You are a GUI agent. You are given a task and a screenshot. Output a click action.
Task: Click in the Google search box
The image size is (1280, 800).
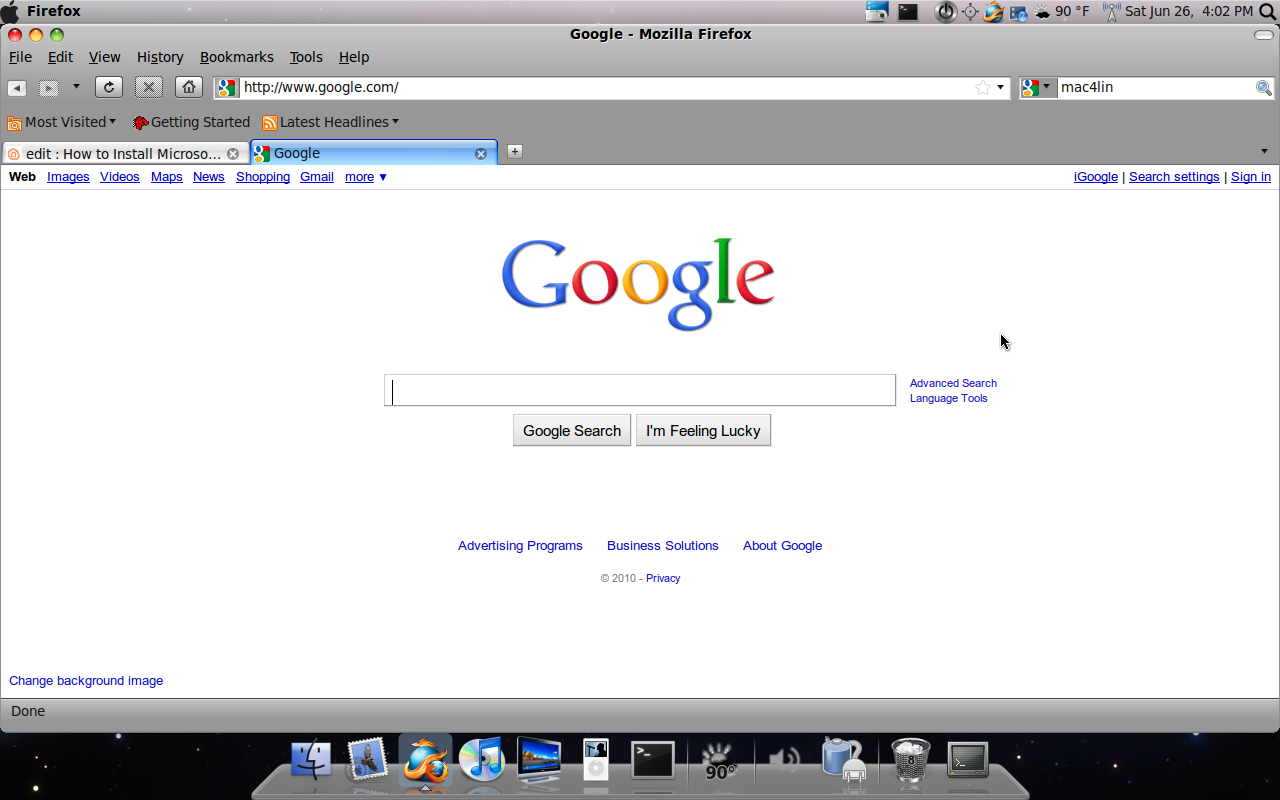pos(640,390)
